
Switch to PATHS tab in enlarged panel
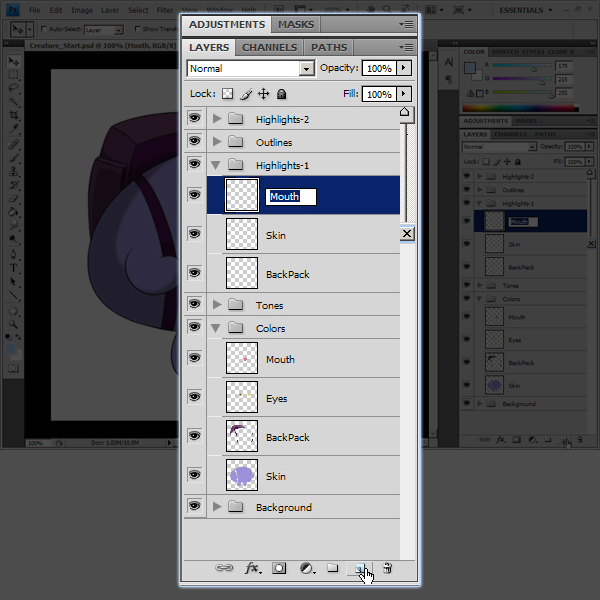(329, 47)
